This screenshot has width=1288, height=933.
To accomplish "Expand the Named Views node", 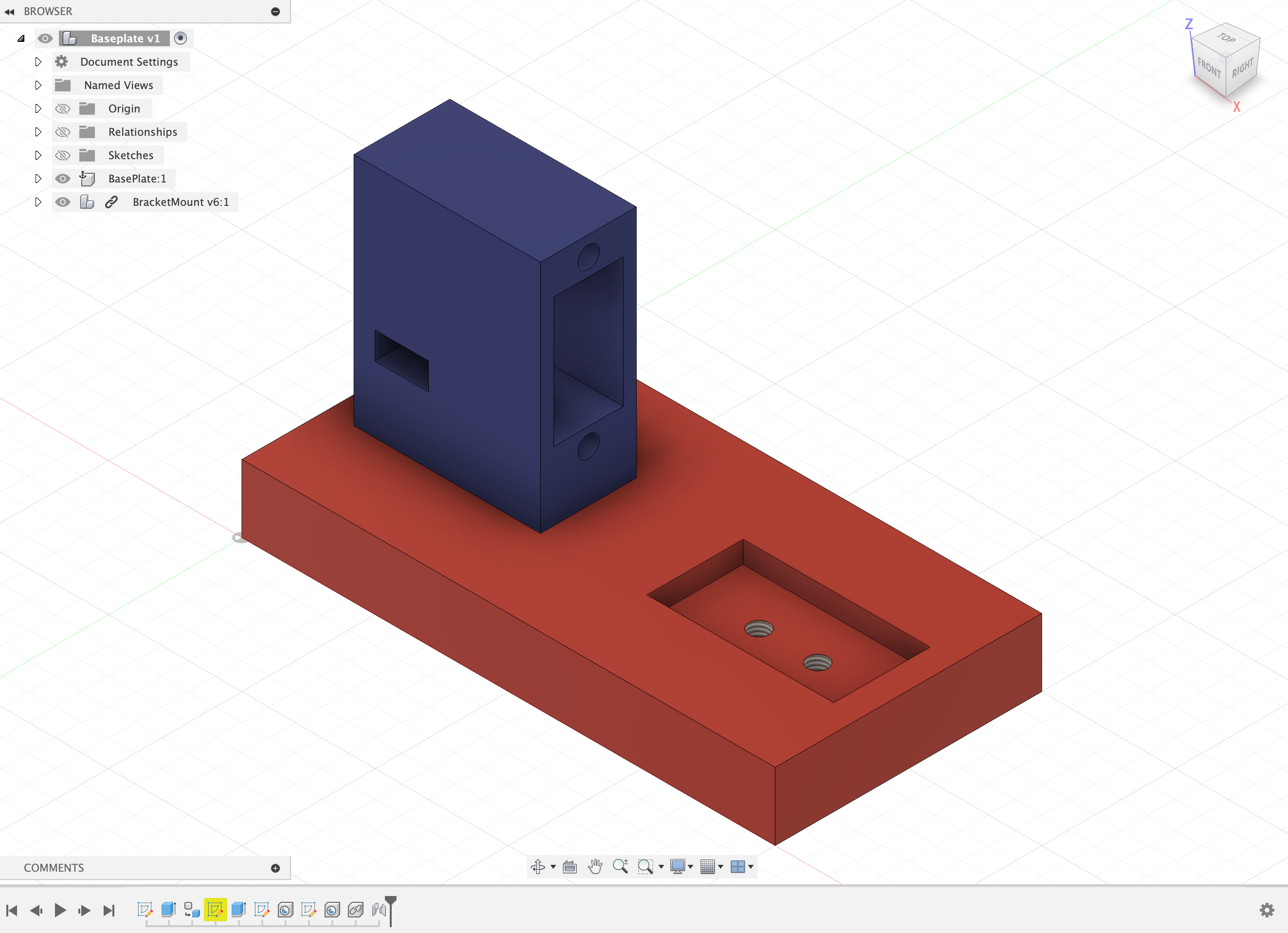I will 38,85.
